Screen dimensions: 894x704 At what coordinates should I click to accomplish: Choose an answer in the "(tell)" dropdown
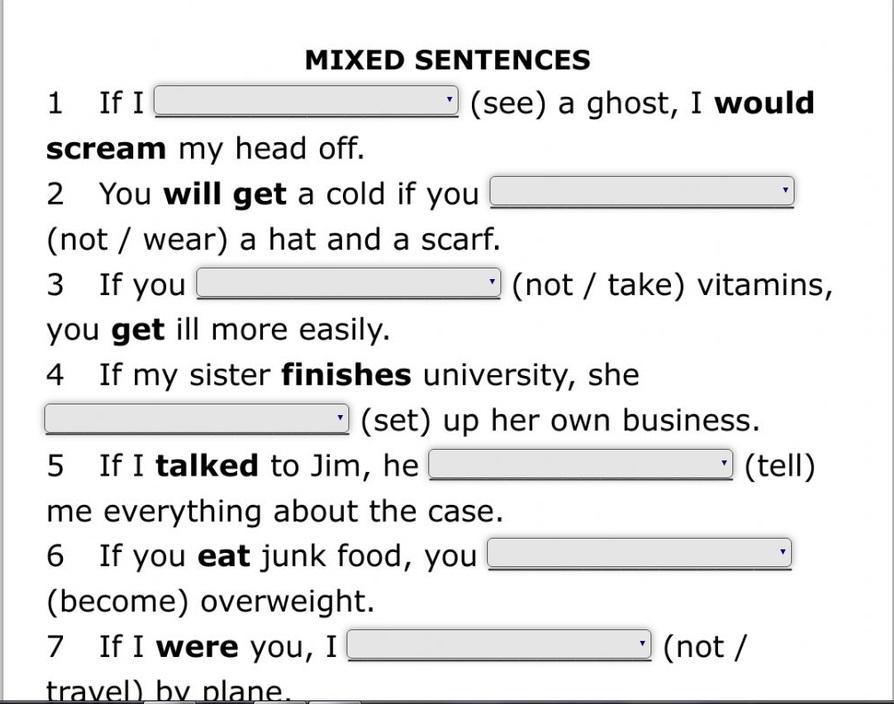pos(580,464)
